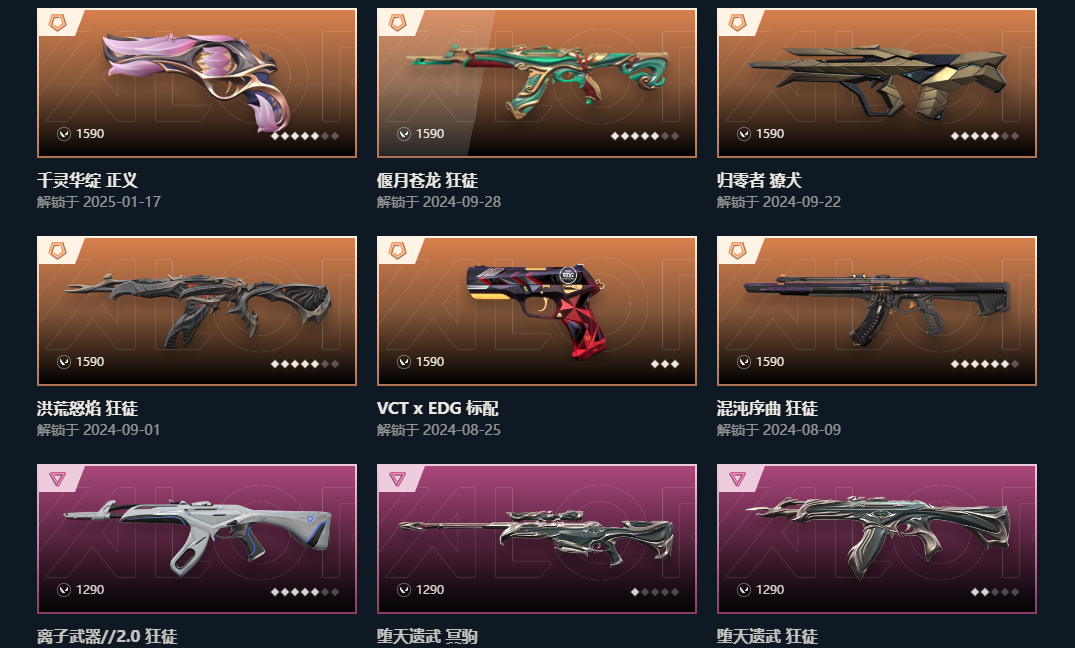Click the tier badge icon on 千灵华绽 正义 card
Screen dimensions: 1075x648
58,23
